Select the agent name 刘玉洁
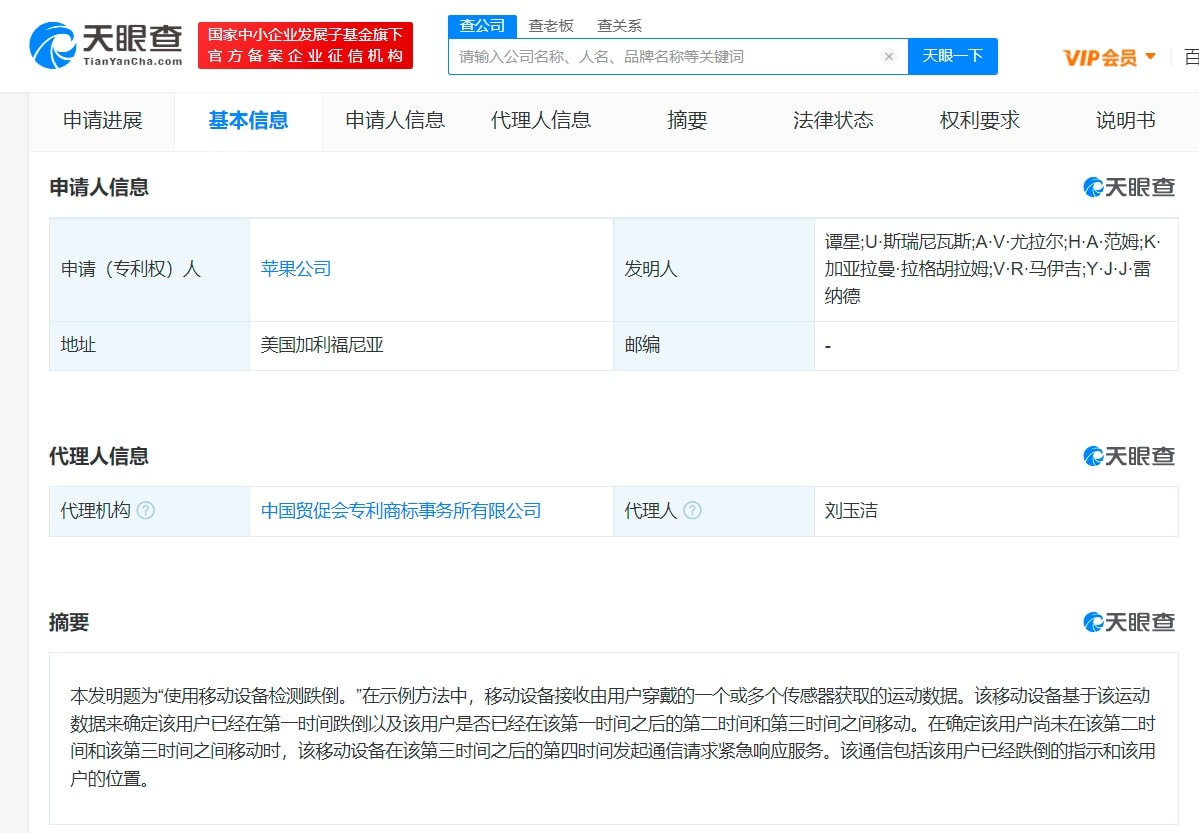This screenshot has width=1199, height=833. (851, 510)
